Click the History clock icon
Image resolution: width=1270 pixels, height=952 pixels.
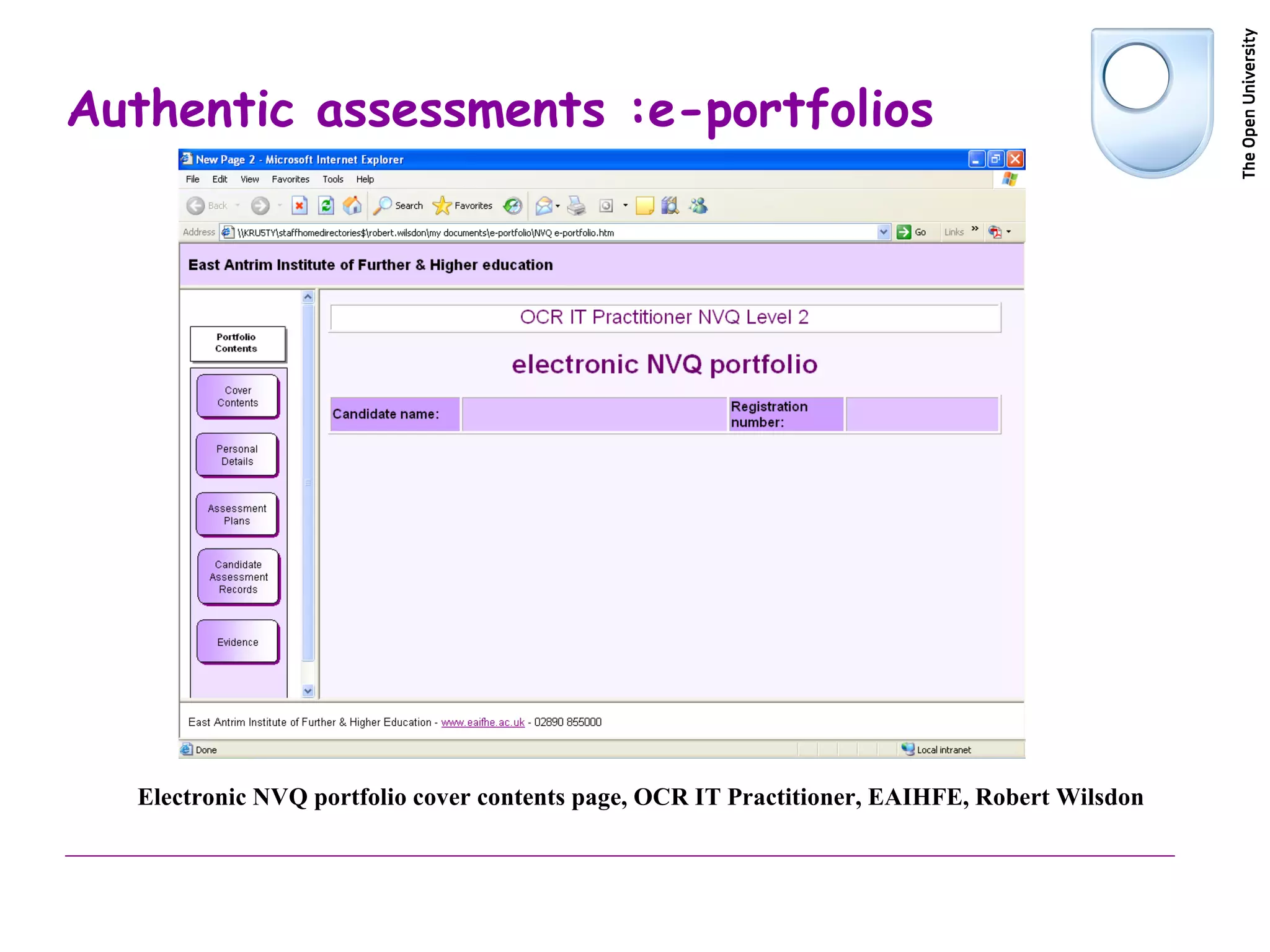tap(513, 206)
